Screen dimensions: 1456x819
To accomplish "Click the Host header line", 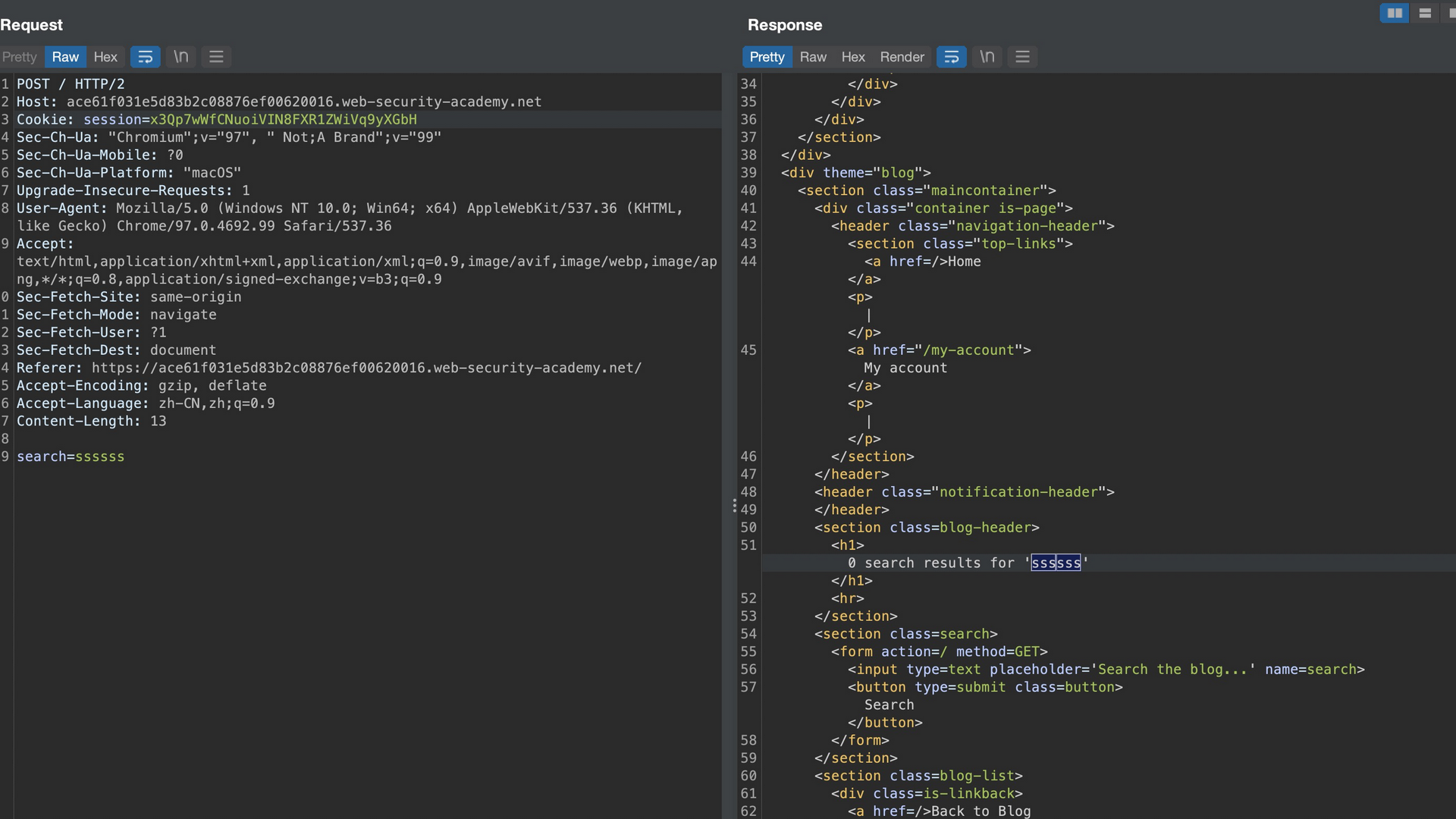I will (x=279, y=102).
